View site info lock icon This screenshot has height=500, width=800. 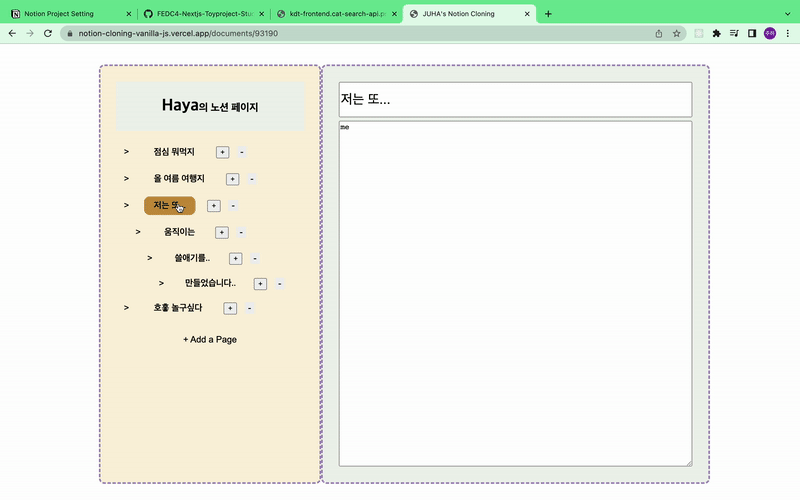(x=70, y=34)
